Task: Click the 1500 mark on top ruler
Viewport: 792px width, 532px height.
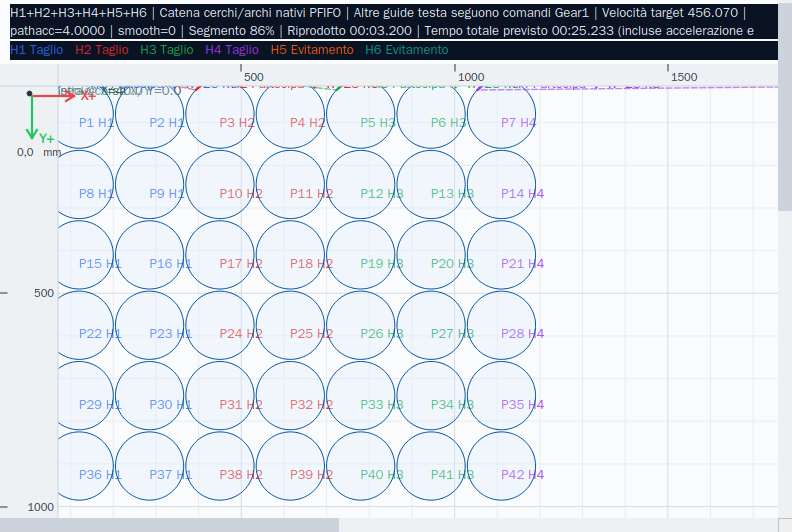Action: pos(684,77)
